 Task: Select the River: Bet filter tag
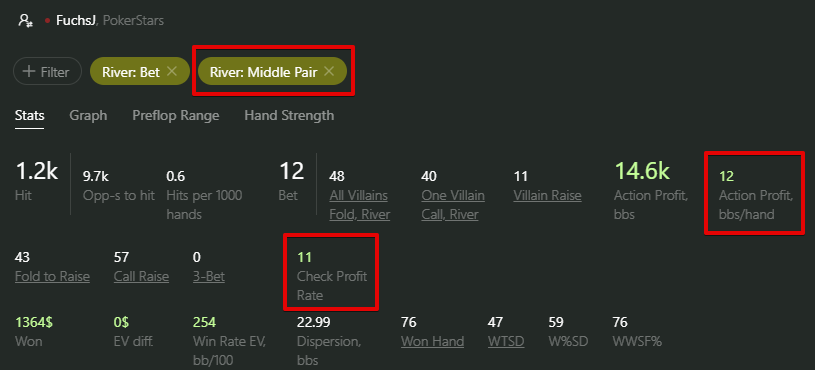[130, 72]
